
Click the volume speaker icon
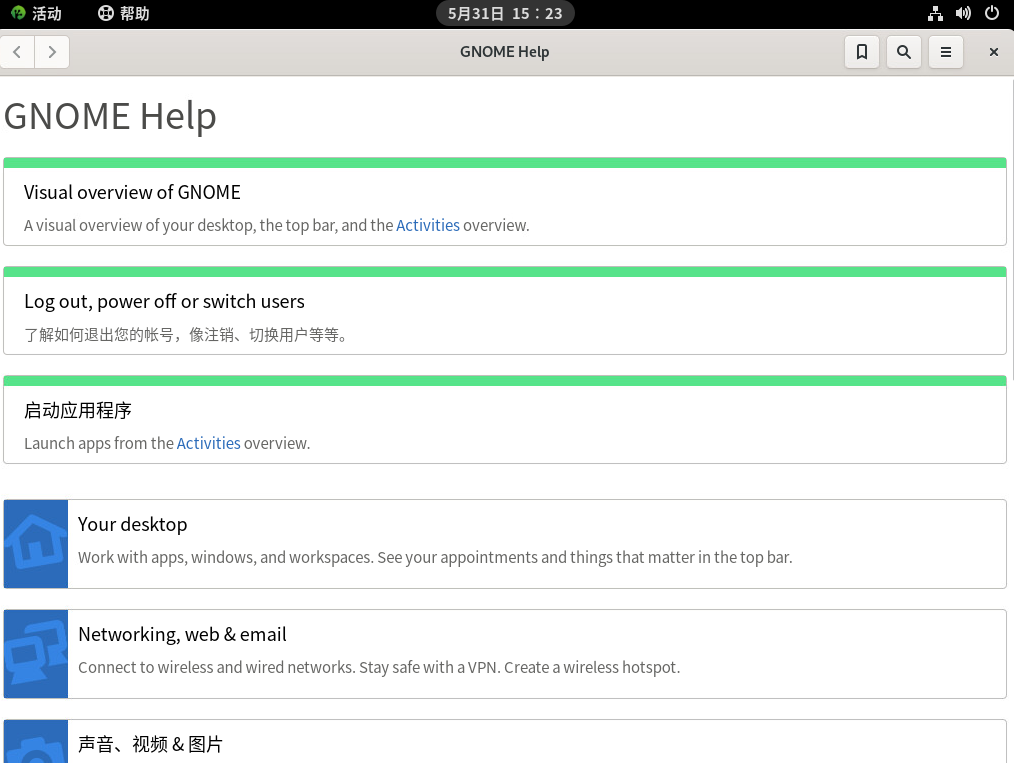coord(963,13)
